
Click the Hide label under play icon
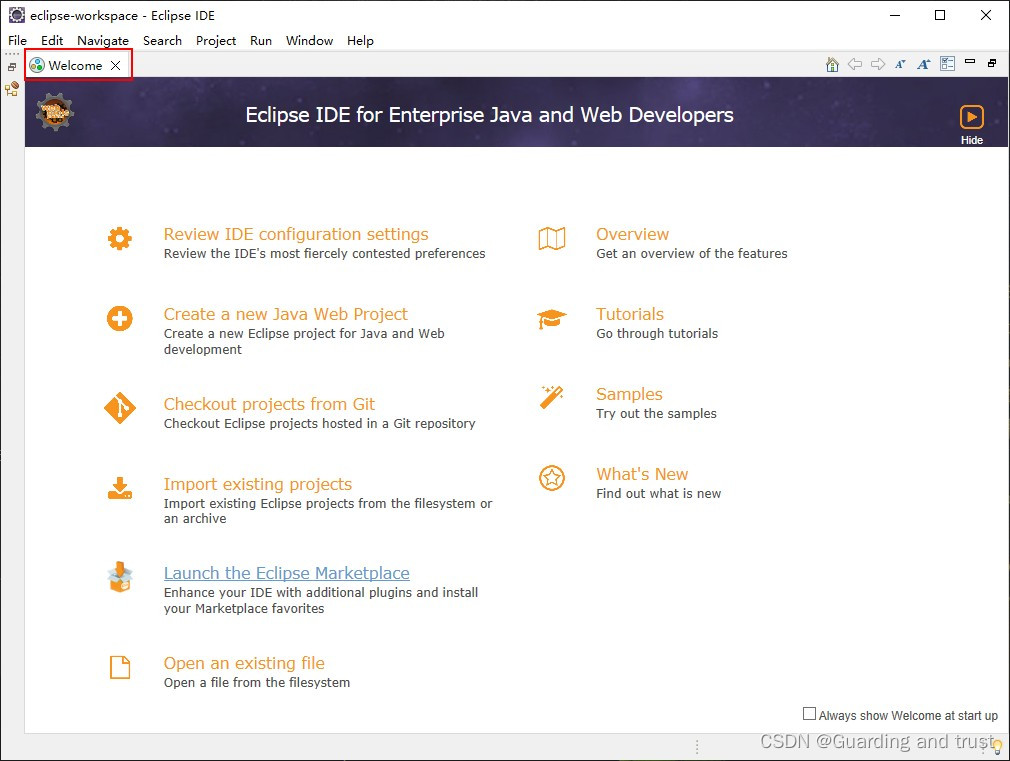pyautogui.click(x=971, y=140)
